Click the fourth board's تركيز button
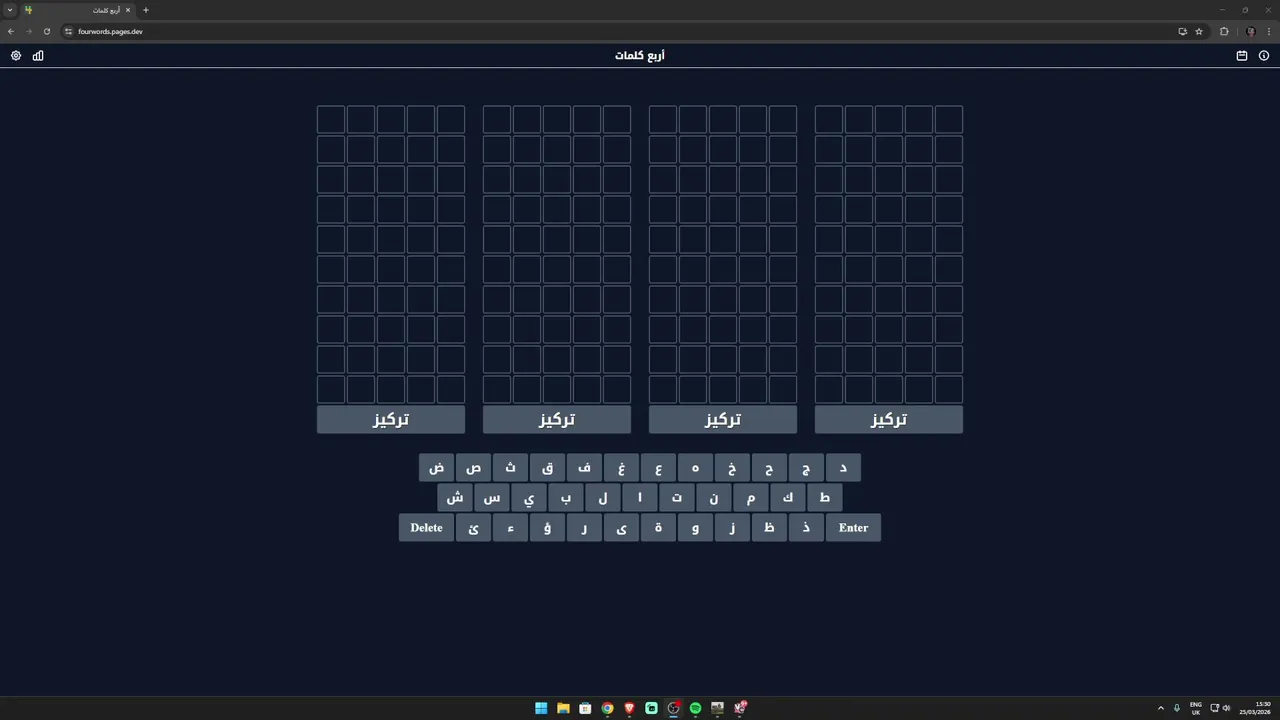Viewport: 1280px width, 720px height. (889, 419)
